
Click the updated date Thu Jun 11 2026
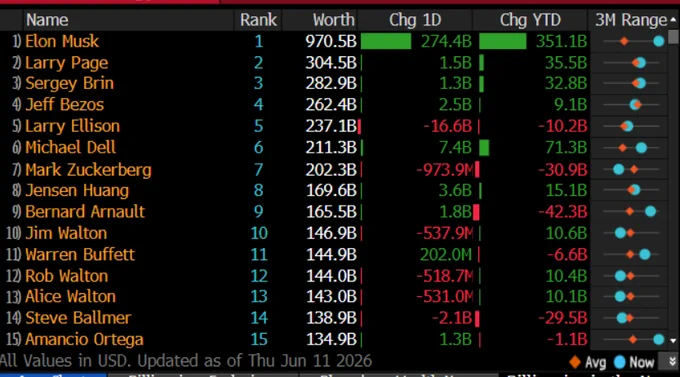click(x=310, y=361)
